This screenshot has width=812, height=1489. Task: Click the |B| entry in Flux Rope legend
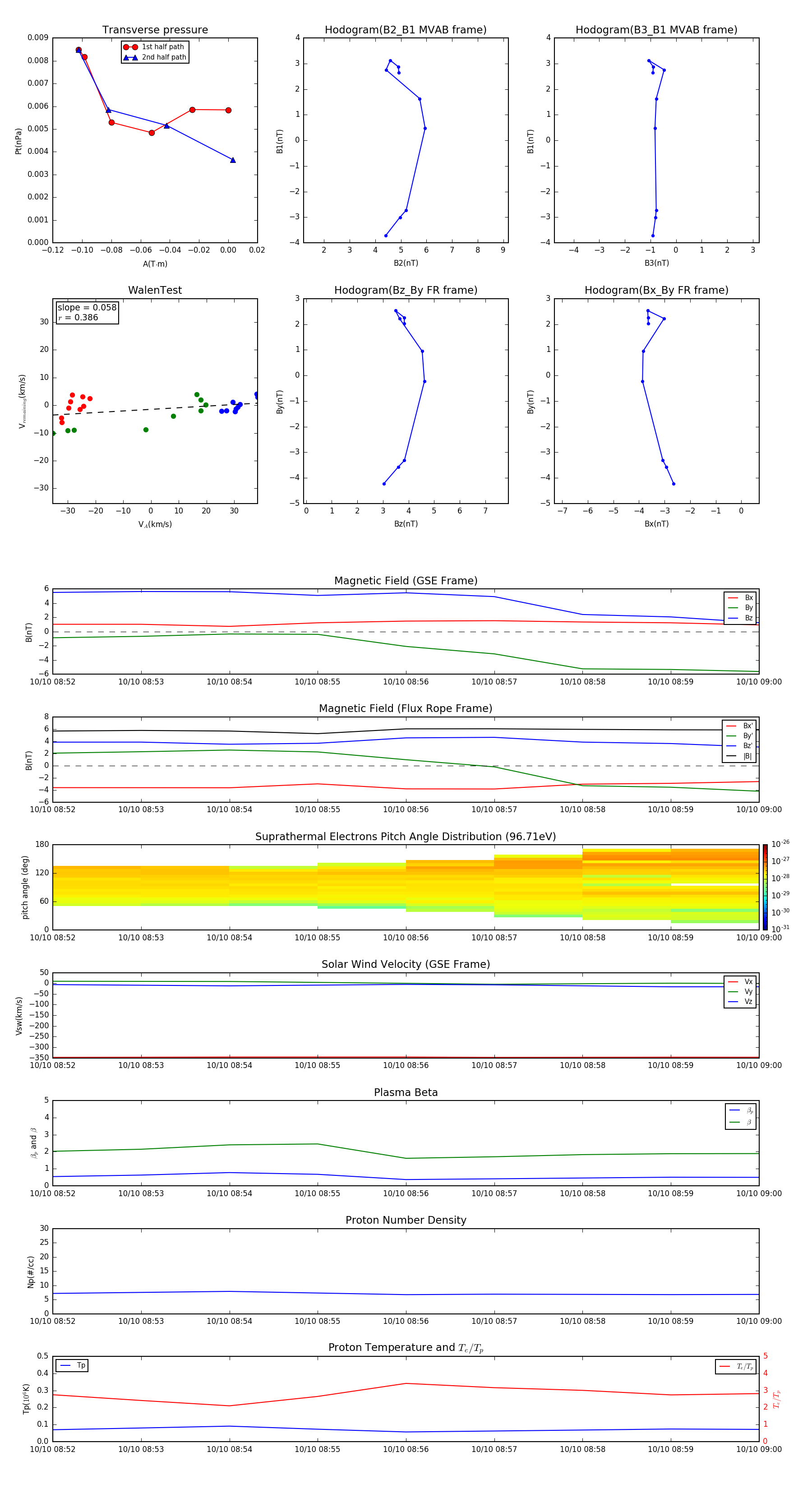740,756
